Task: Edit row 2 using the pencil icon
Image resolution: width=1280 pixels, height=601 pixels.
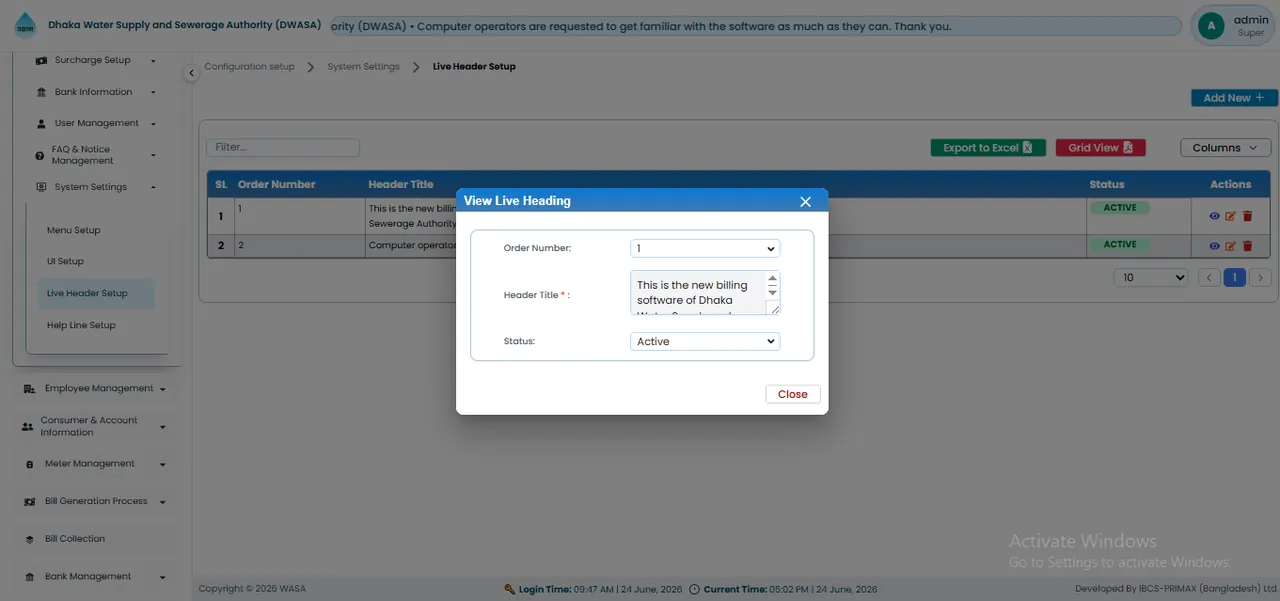Action: pos(1231,246)
